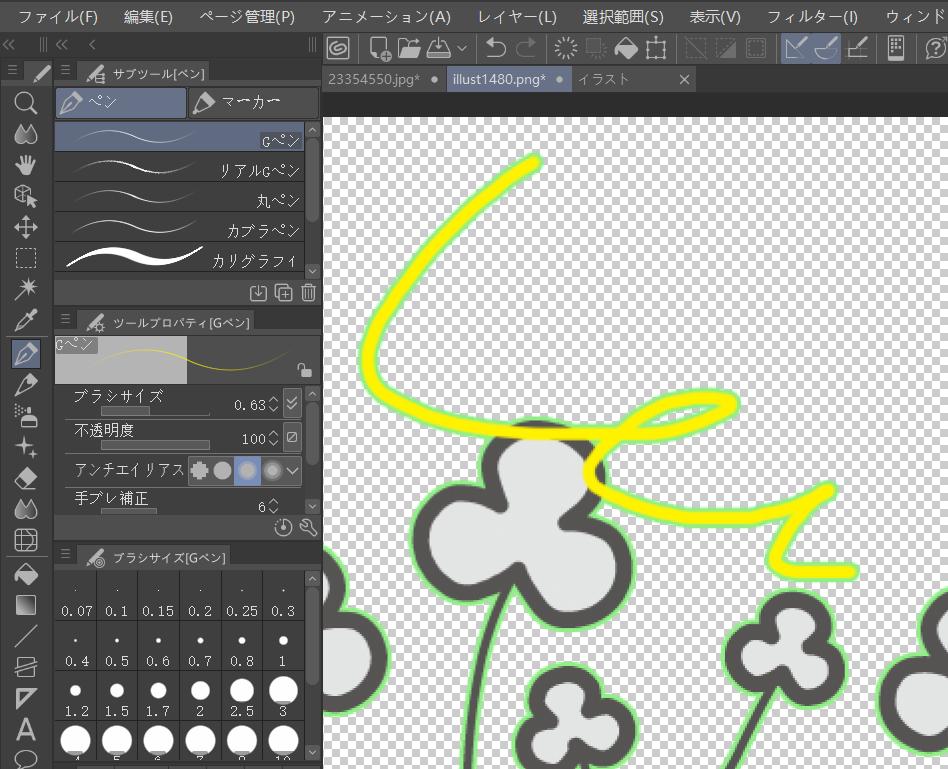Set anti-aliasing to weak
Screen dimensions: 948x769
pyautogui.click(x=222, y=470)
